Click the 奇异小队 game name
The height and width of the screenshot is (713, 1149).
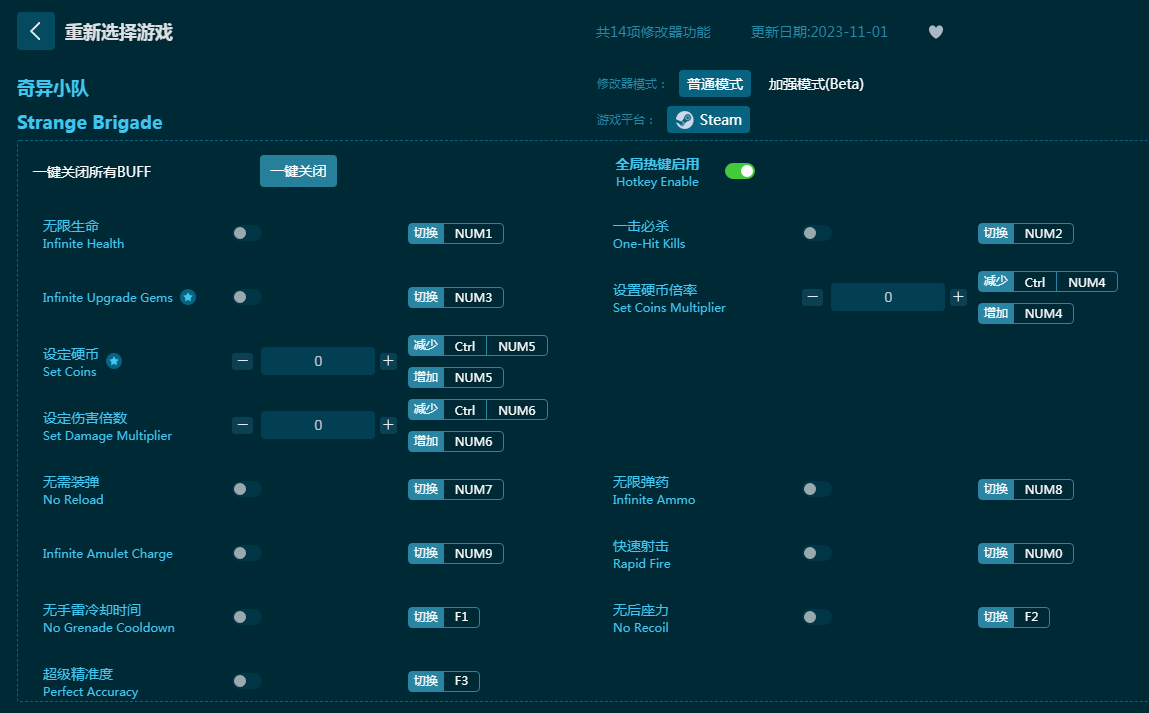coord(53,88)
